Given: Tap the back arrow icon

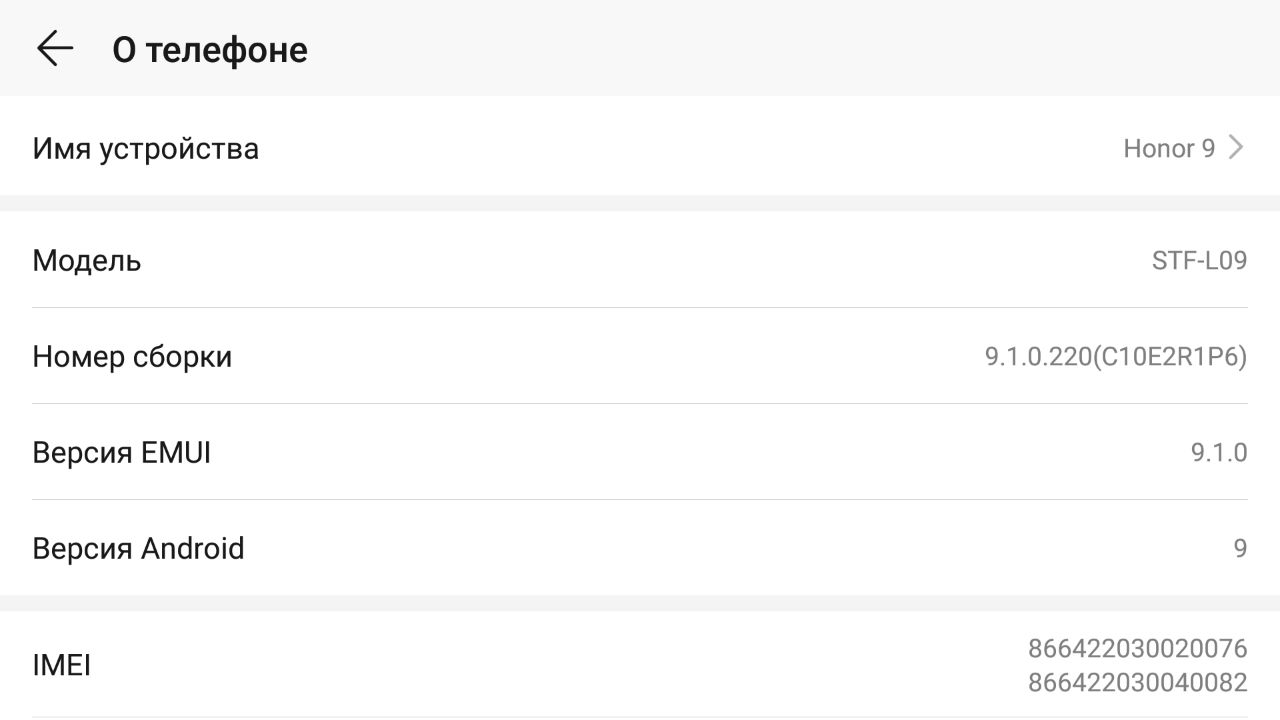Looking at the screenshot, I should [x=55, y=48].
